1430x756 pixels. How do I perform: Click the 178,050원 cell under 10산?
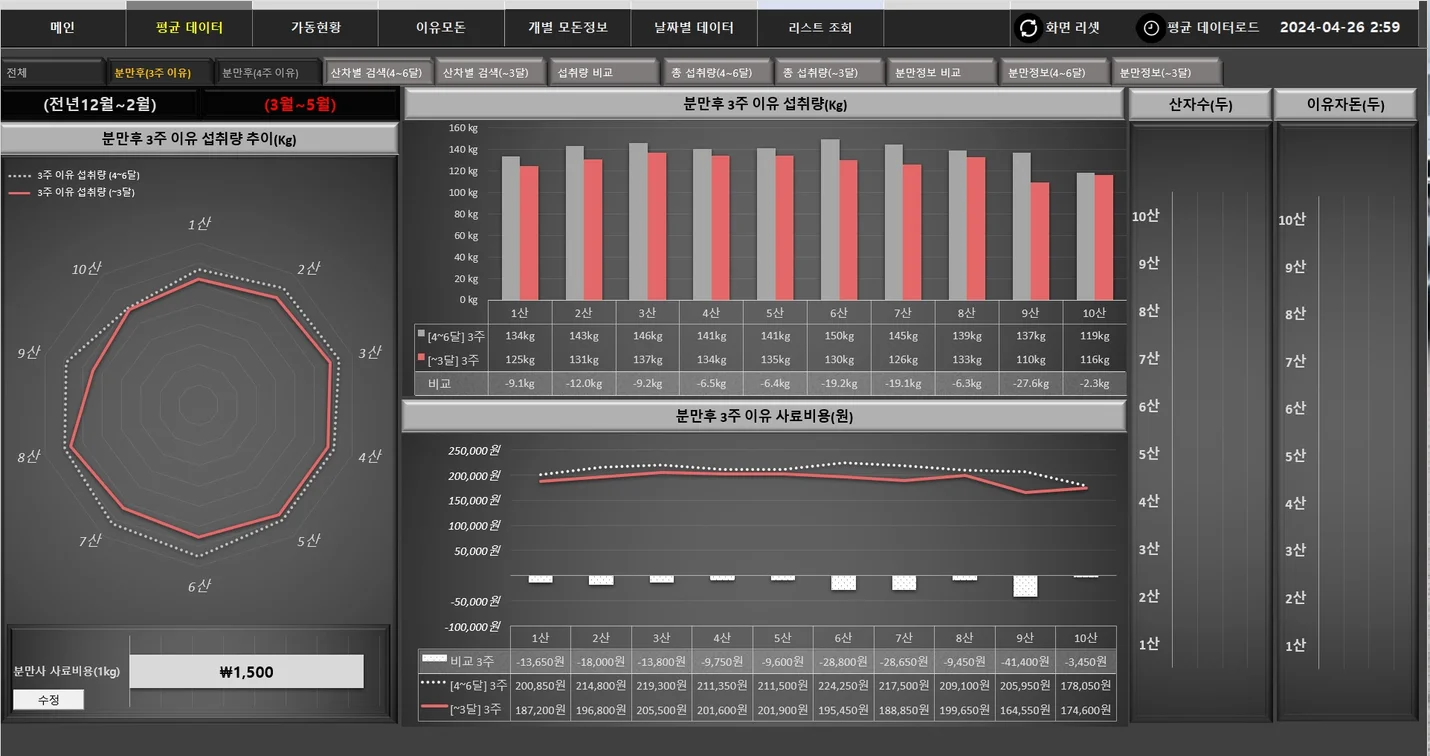1086,686
